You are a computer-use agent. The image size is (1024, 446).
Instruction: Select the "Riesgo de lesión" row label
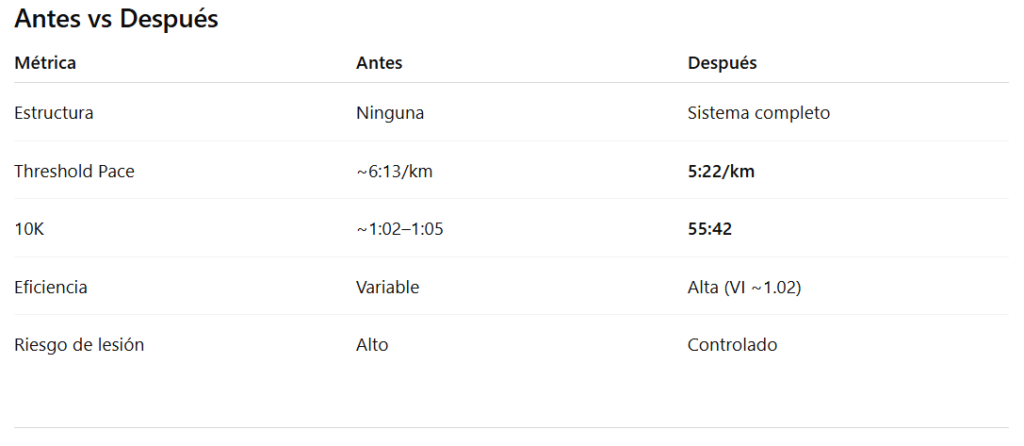coord(79,345)
